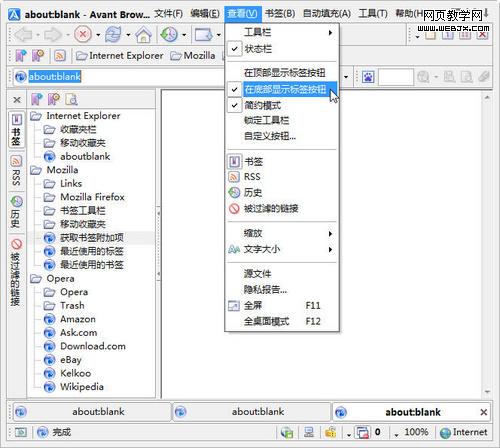Open the dropdown arrow beside History icon
Viewport: 500px width, 448px height.
(x=184, y=35)
